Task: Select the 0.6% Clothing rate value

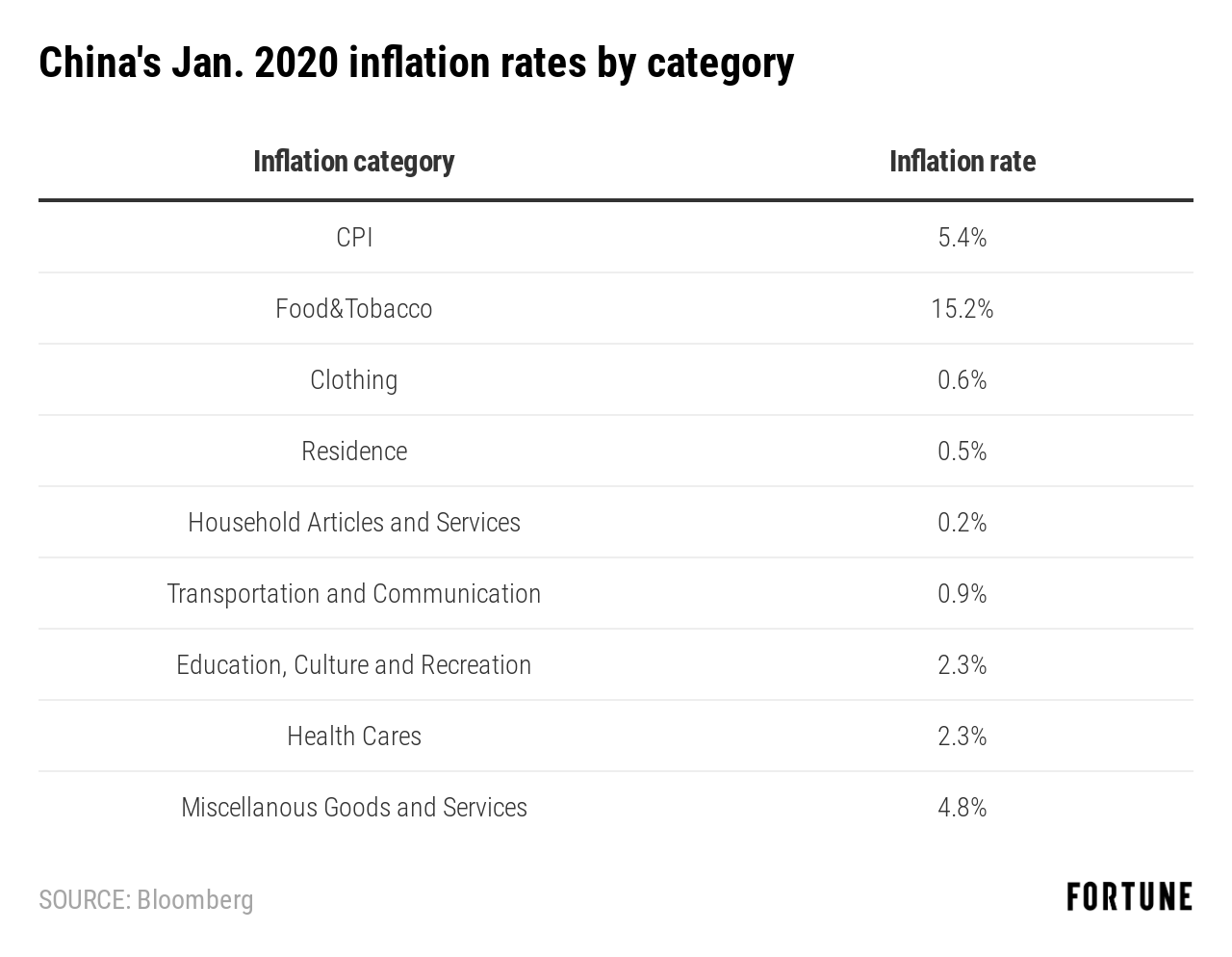Action: click(x=962, y=380)
